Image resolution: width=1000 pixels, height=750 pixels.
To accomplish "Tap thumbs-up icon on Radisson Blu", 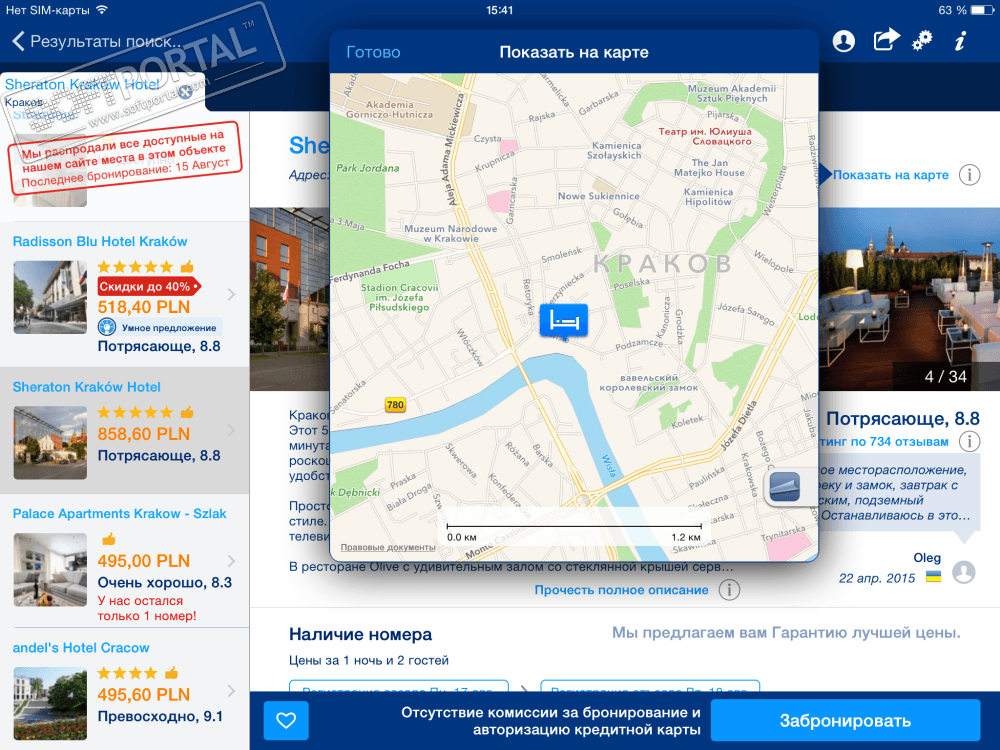I will pyautogui.click(x=187, y=266).
